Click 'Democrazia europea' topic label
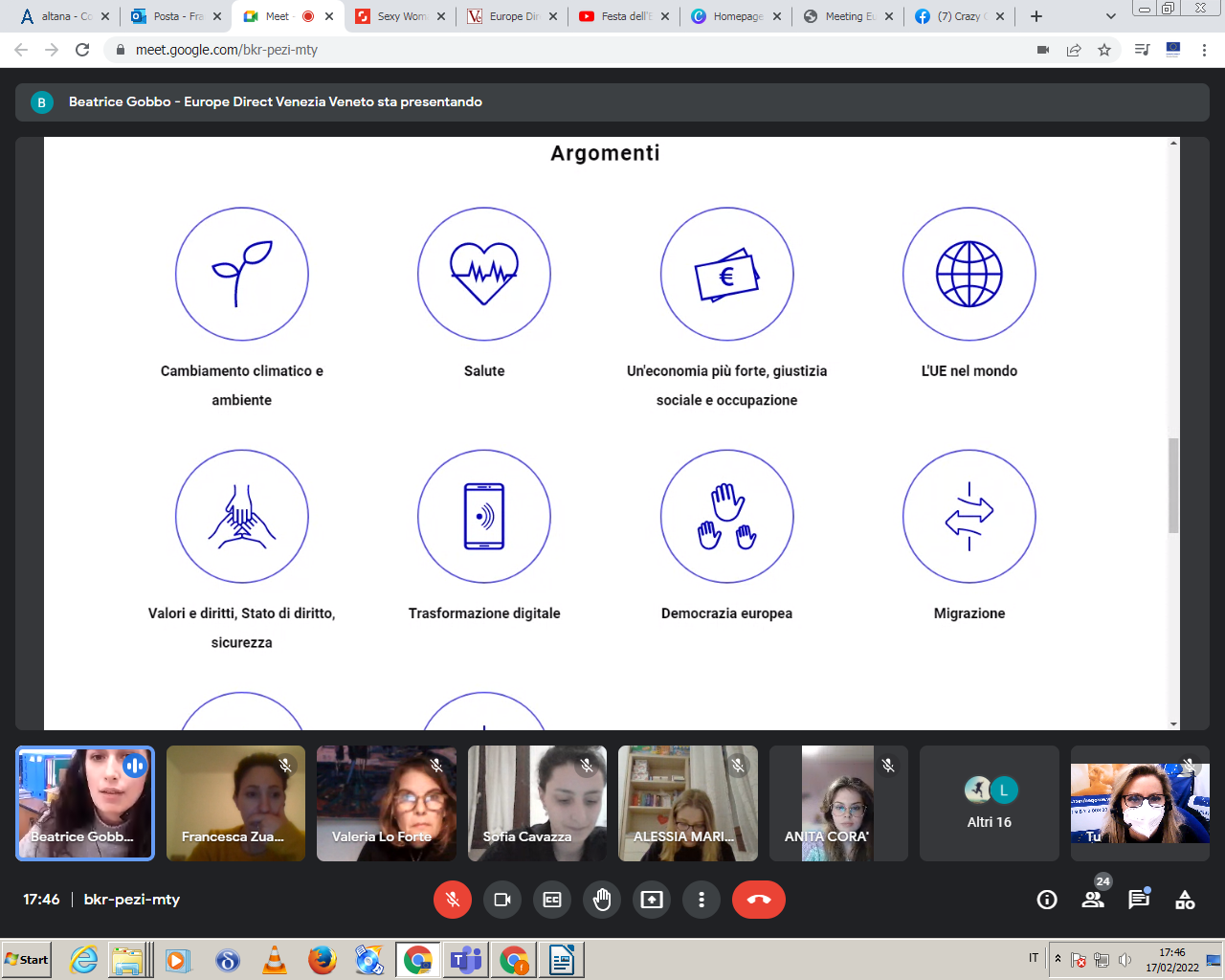Screen dimensions: 1225x980 pyautogui.click(x=727, y=613)
